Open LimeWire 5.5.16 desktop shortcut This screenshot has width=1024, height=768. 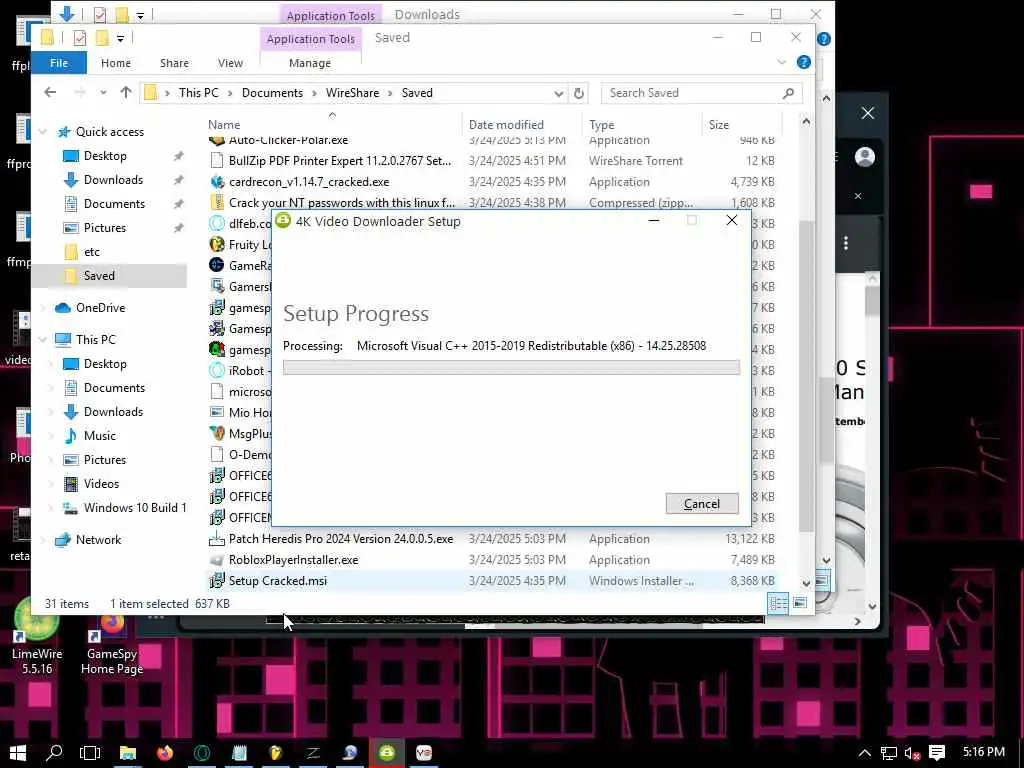pyautogui.click(x=37, y=637)
